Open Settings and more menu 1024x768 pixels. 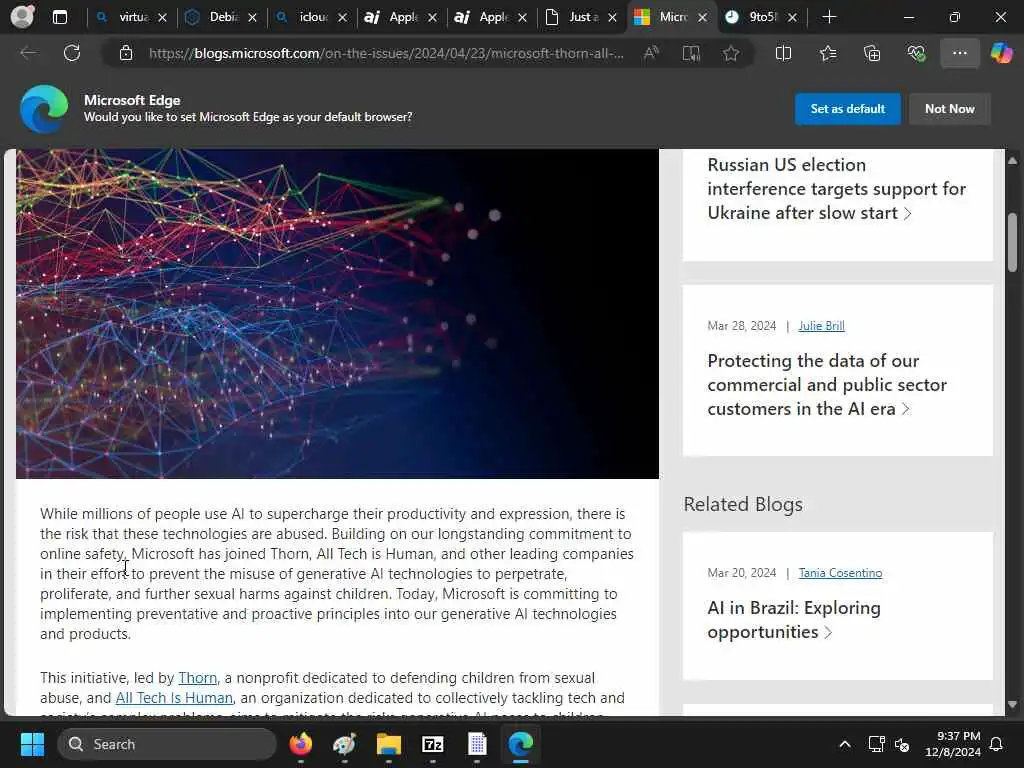959,53
